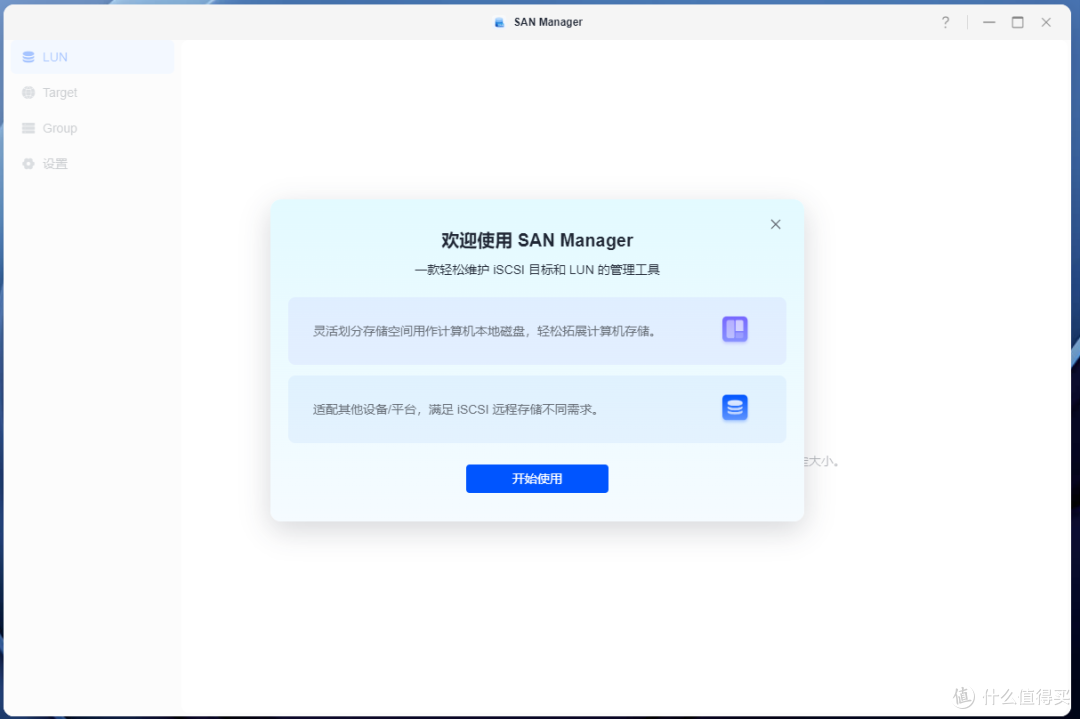
Task: Open the Target section in sidebar
Action: pyautogui.click(x=92, y=92)
